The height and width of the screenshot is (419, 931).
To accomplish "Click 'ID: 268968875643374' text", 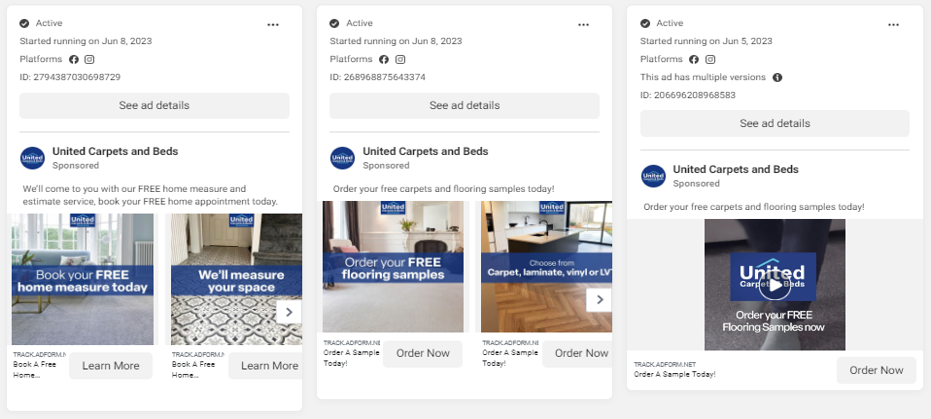I will 378,77.
